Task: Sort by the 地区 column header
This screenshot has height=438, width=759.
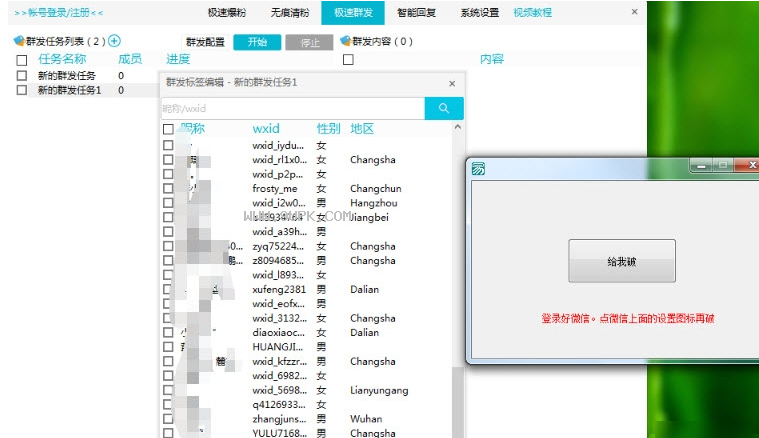Action: tap(362, 129)
